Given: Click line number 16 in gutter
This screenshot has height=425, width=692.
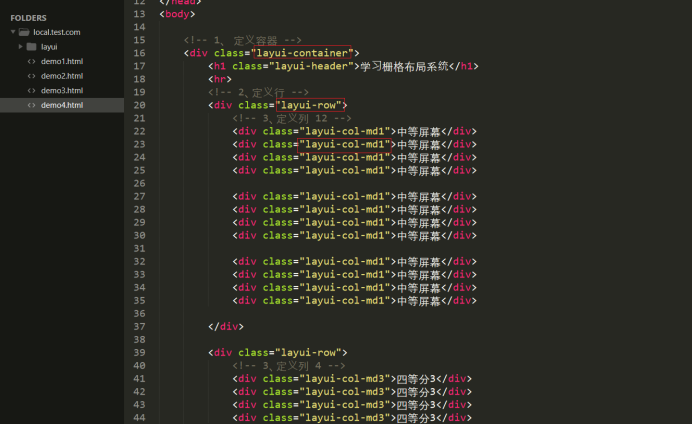Looking at the screenshot, I should pos(139,53).
